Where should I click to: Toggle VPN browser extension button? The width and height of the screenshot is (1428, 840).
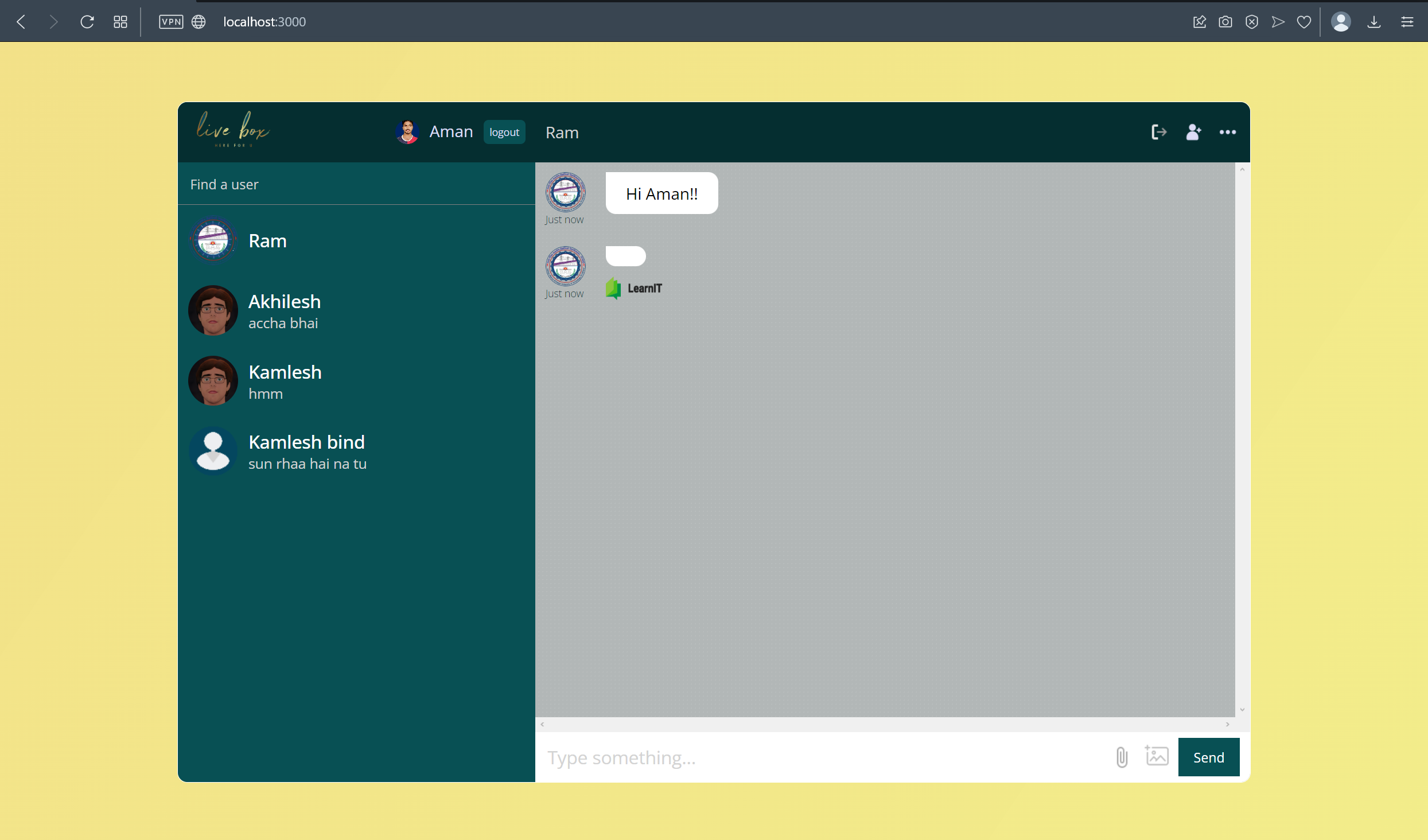click(172, 21)
